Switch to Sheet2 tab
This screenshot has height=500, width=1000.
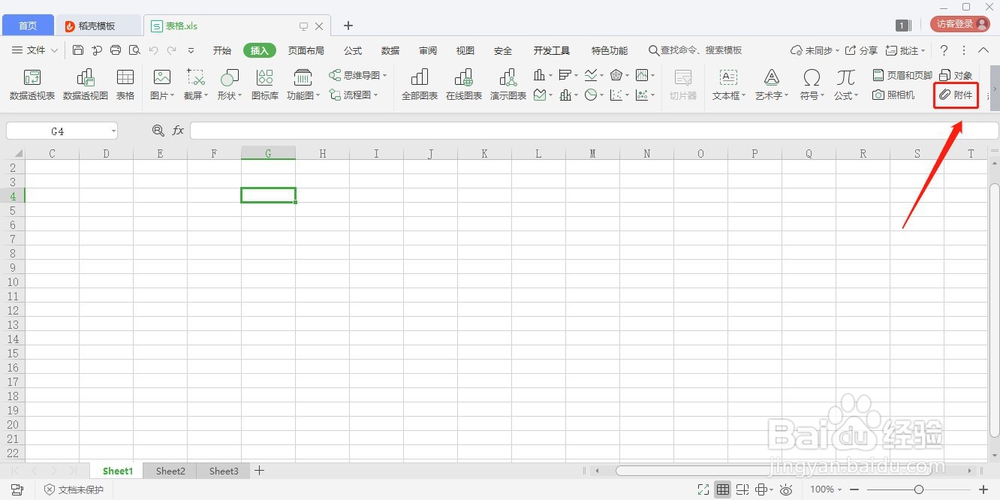(x=170, y=471)
